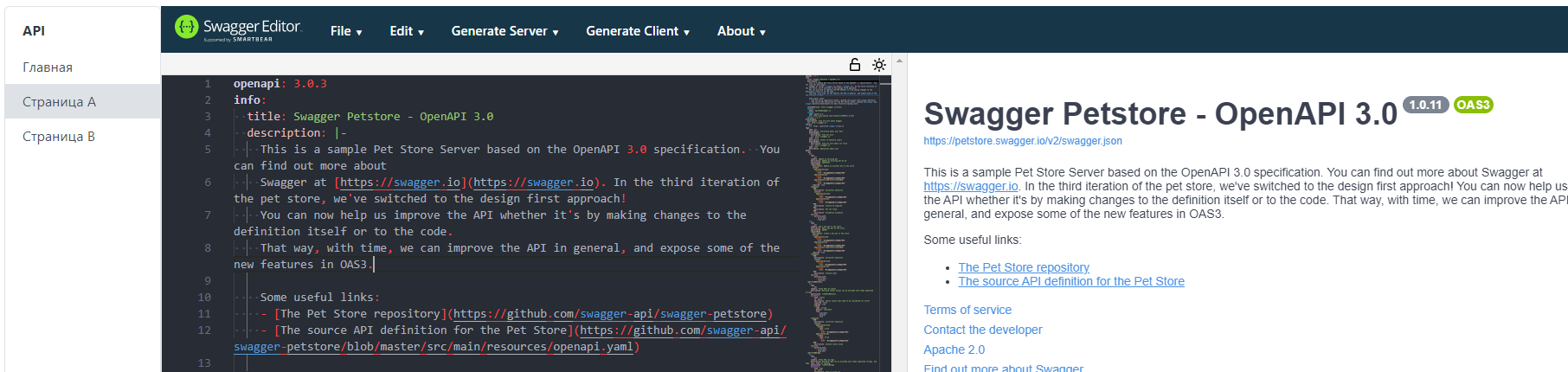Click the Swagger Petstore - OpenAPI 3.0 heading

tap(1160, 113)
